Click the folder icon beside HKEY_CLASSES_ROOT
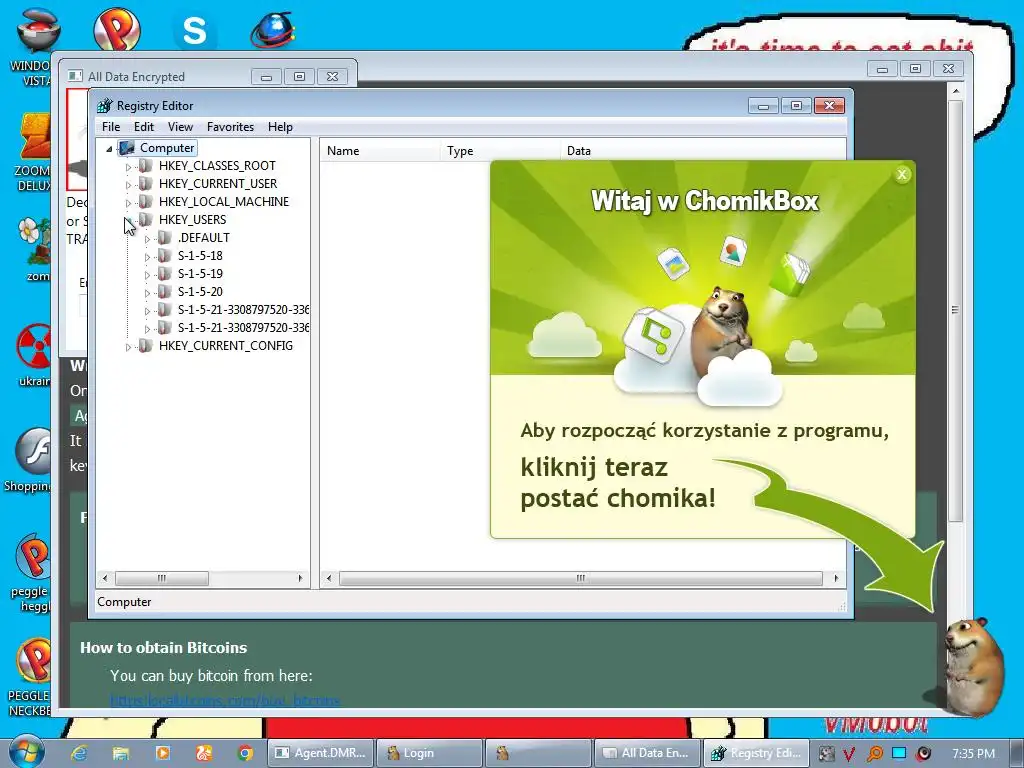This screenshot has height=768, width=1024. 146,166
